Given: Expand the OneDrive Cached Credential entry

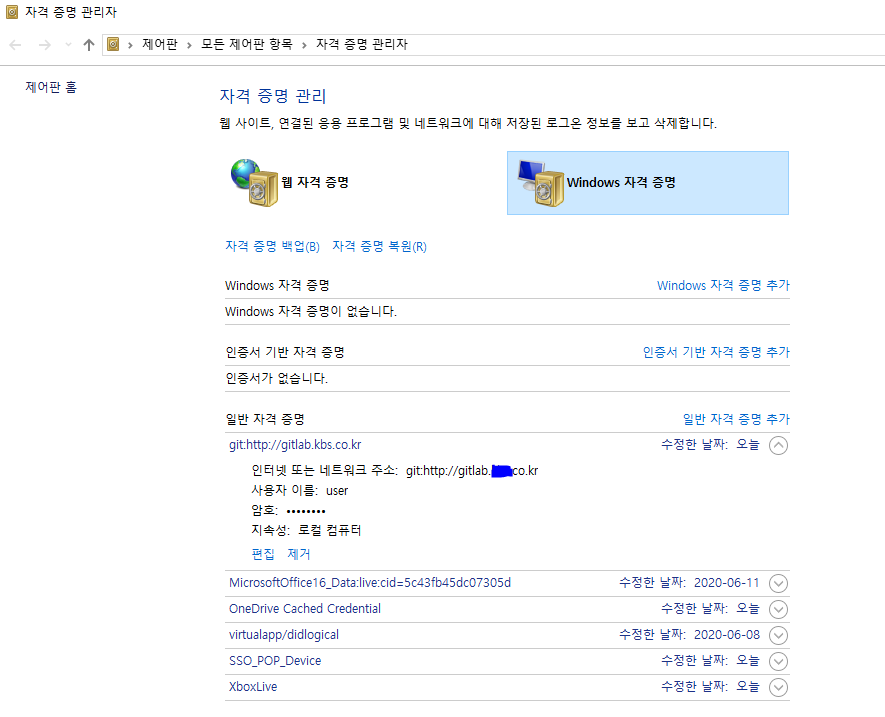Looking at the screenshot, I should pos(778,609).
